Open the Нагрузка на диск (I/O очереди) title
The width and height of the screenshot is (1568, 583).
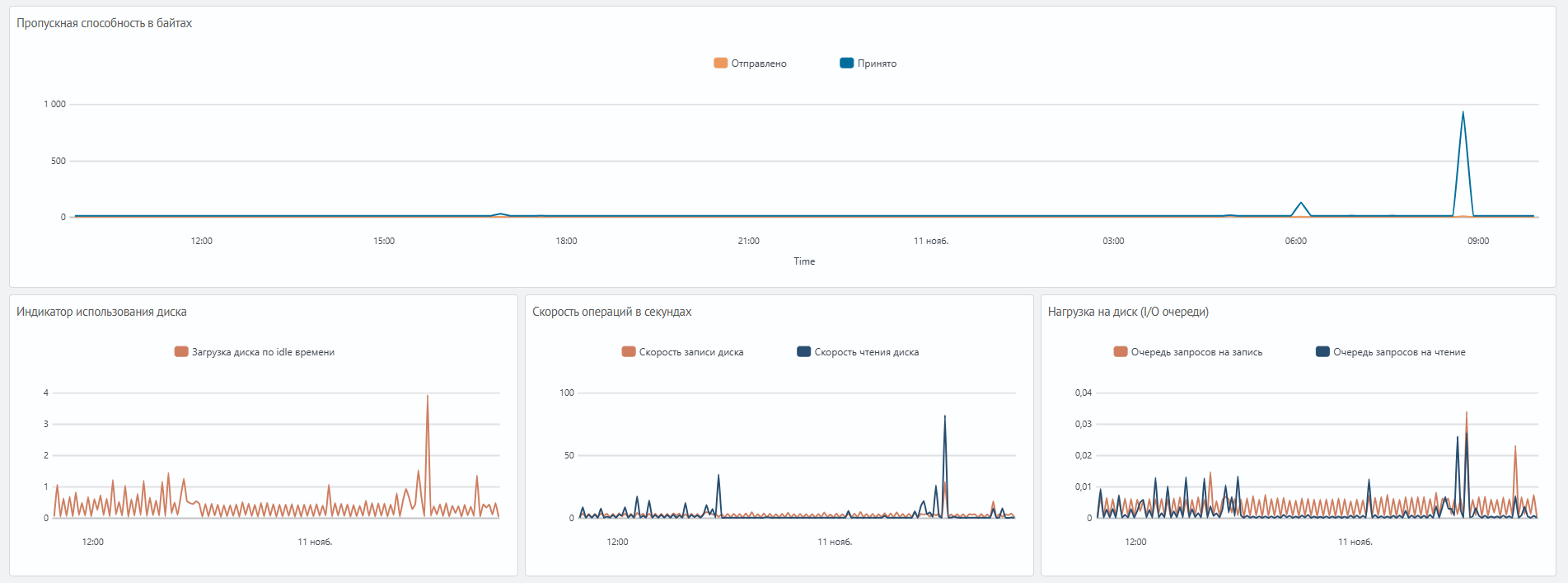1128,312
